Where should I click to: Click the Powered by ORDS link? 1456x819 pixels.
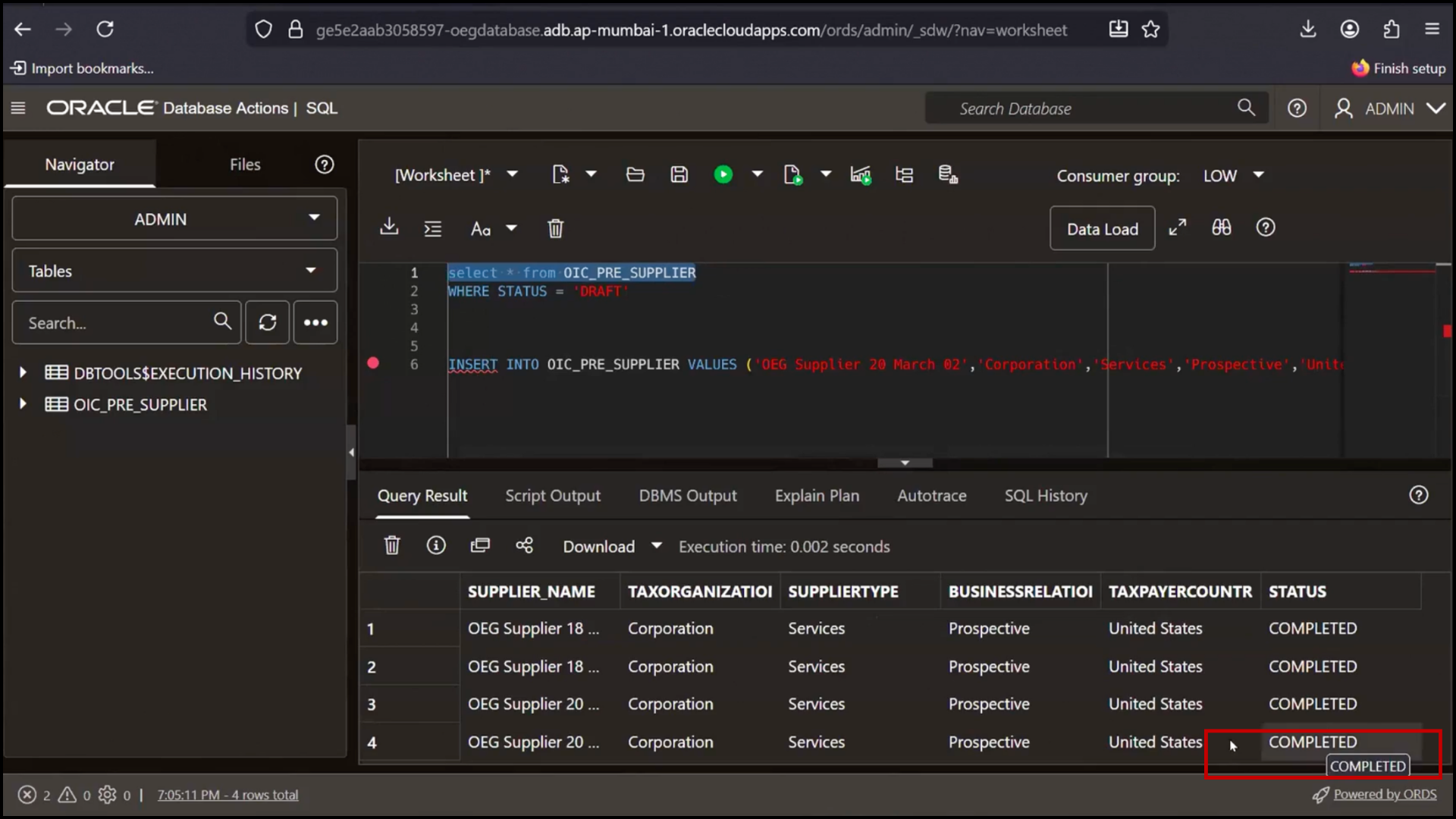[x=1385, y=794]
